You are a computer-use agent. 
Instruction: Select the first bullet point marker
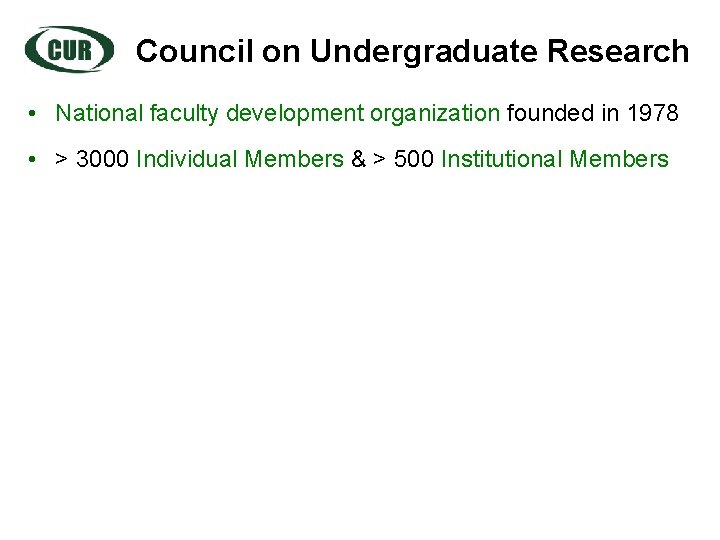tap(34, 113)
